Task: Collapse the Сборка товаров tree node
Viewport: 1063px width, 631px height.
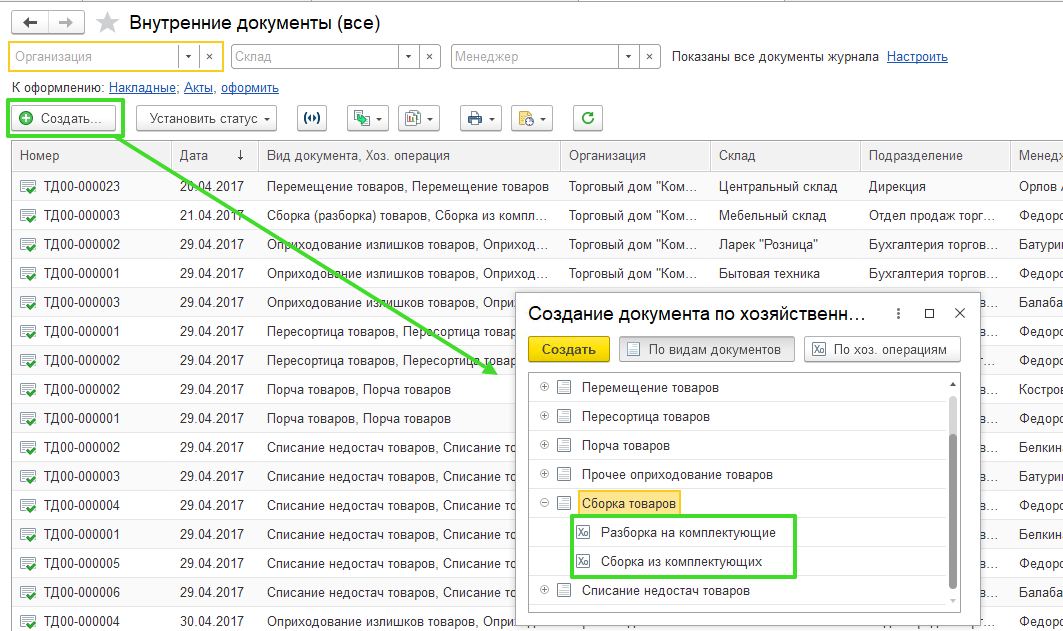Action: [x=544, y=503]
